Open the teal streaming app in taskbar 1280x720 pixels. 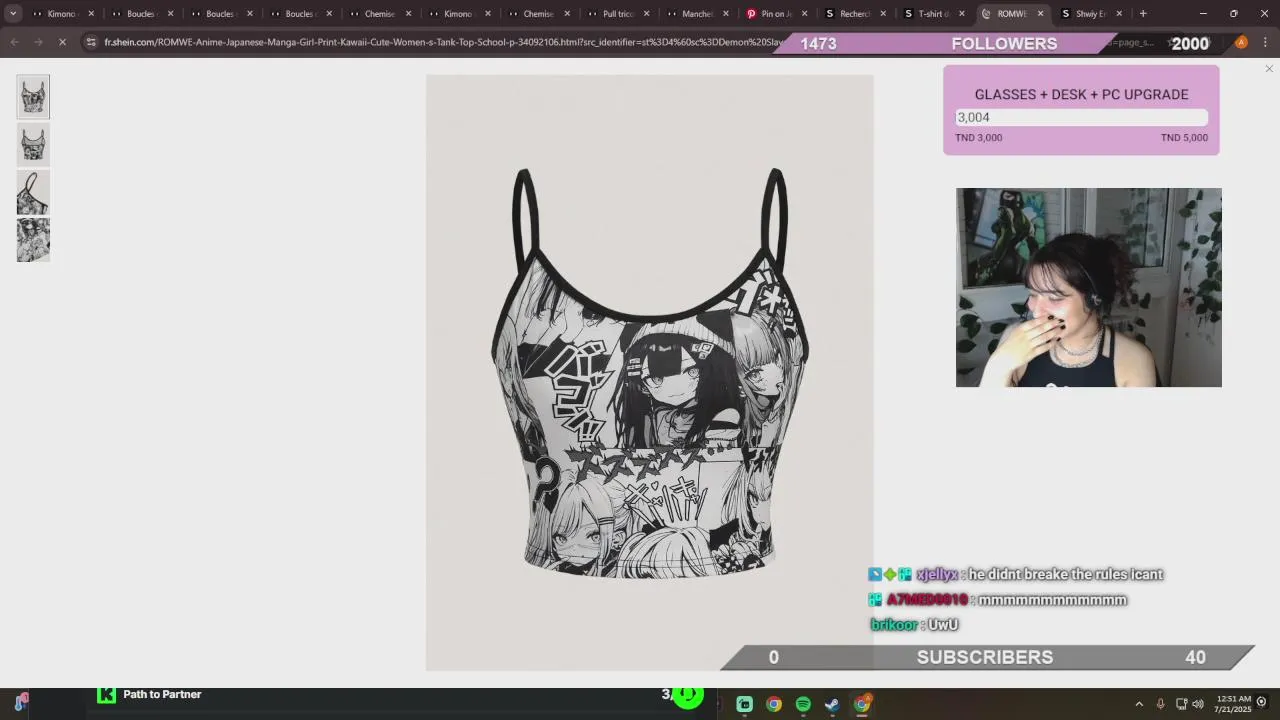pos(745,704)
